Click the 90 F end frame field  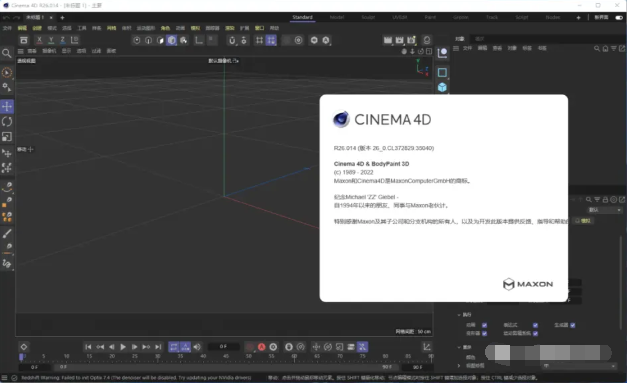[417, 367]
